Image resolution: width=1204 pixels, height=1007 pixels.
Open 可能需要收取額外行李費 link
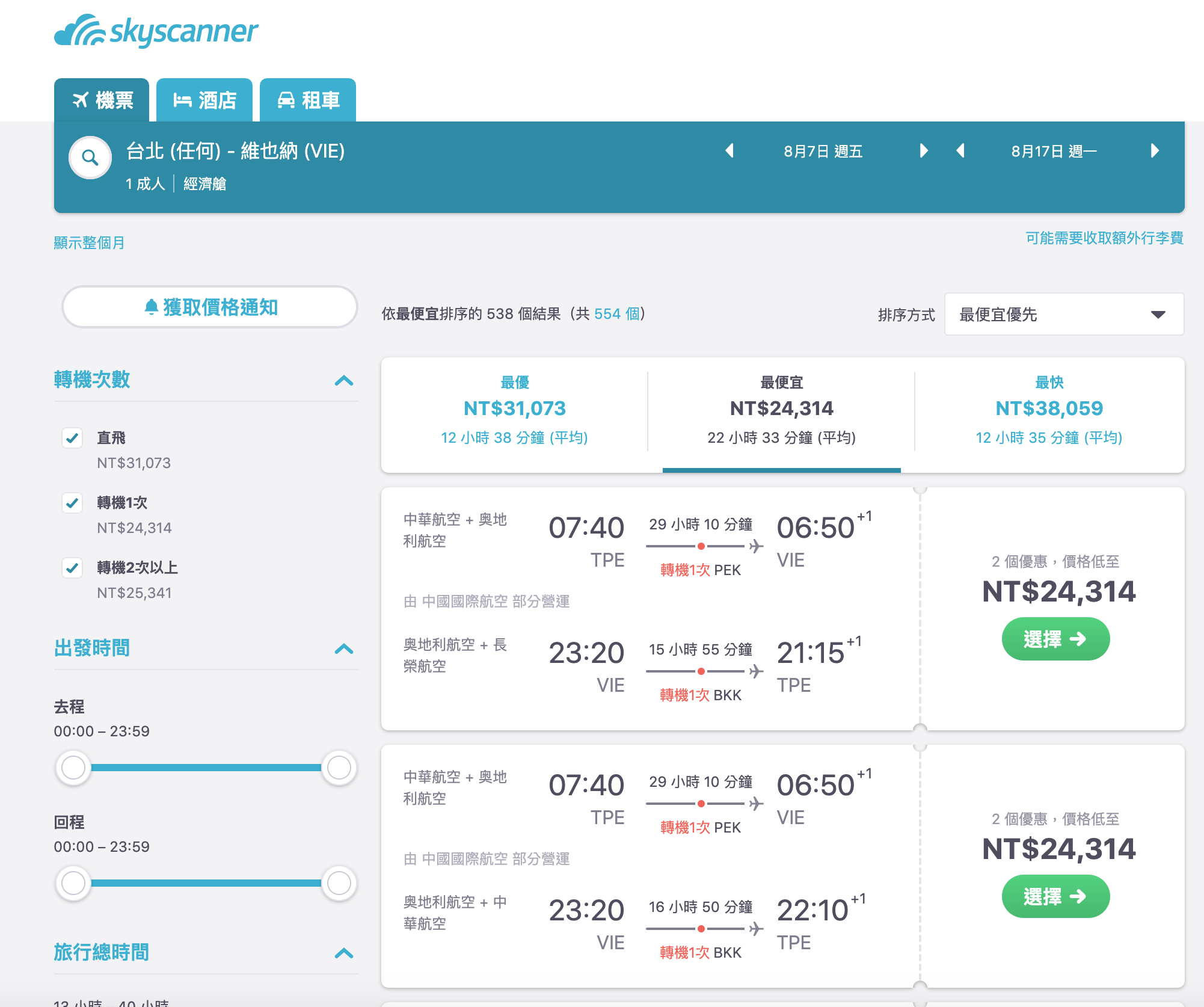point(1104,238)
